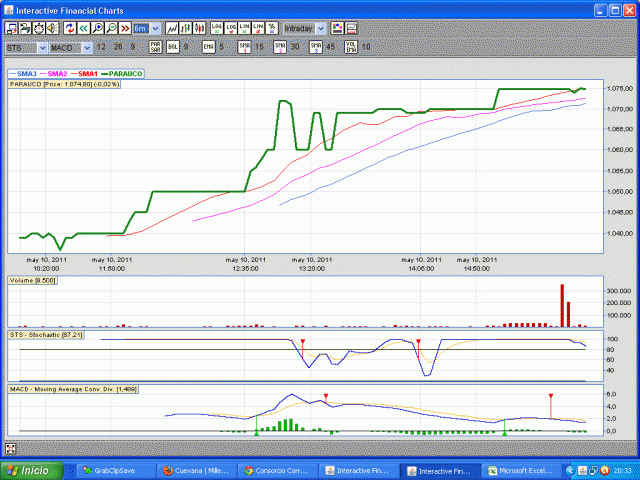Toggle the BOL Bollinger bands button
640x480 pixels.
(172, 47)
